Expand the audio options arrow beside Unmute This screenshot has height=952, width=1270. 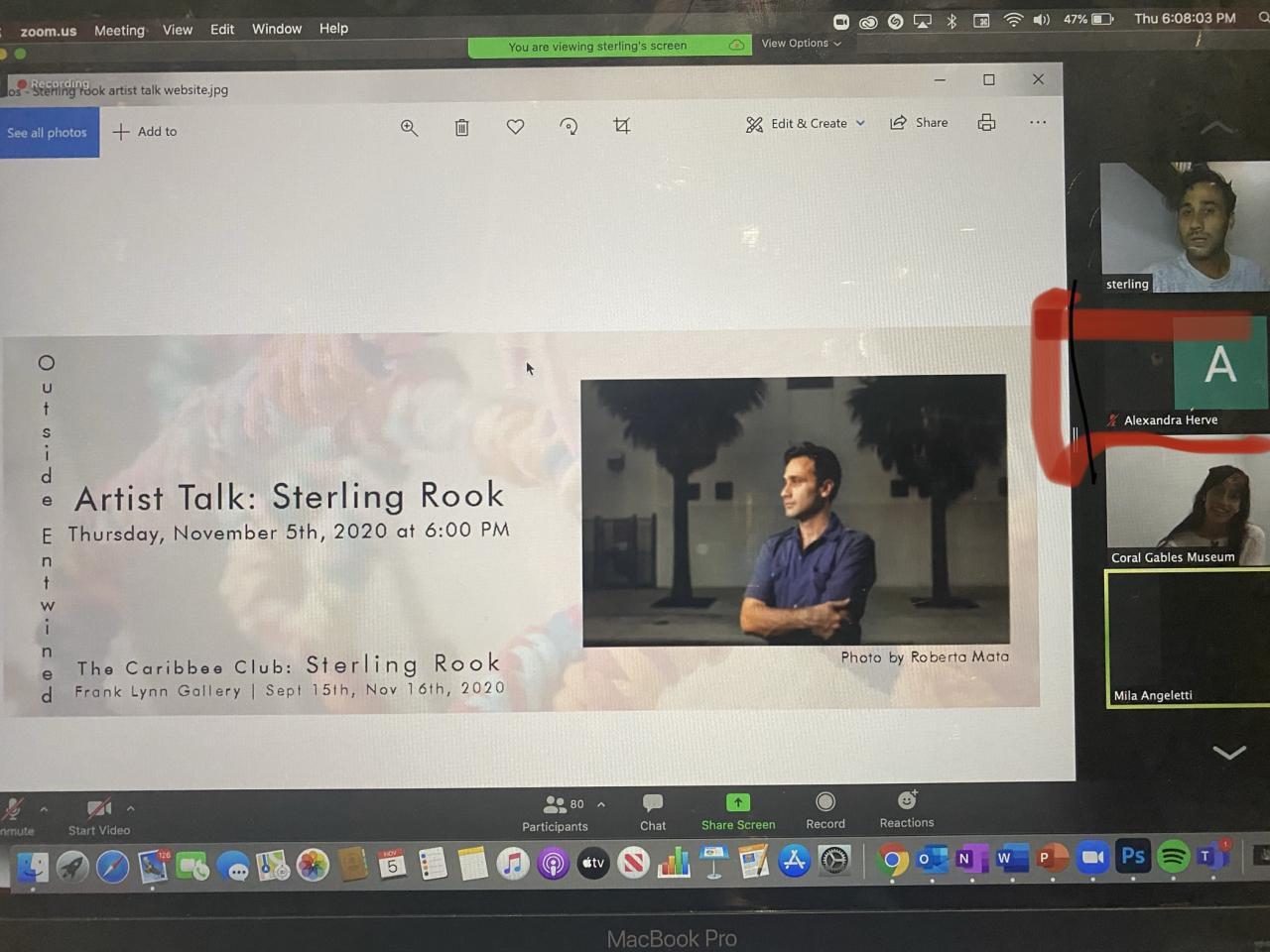(44, 809)
